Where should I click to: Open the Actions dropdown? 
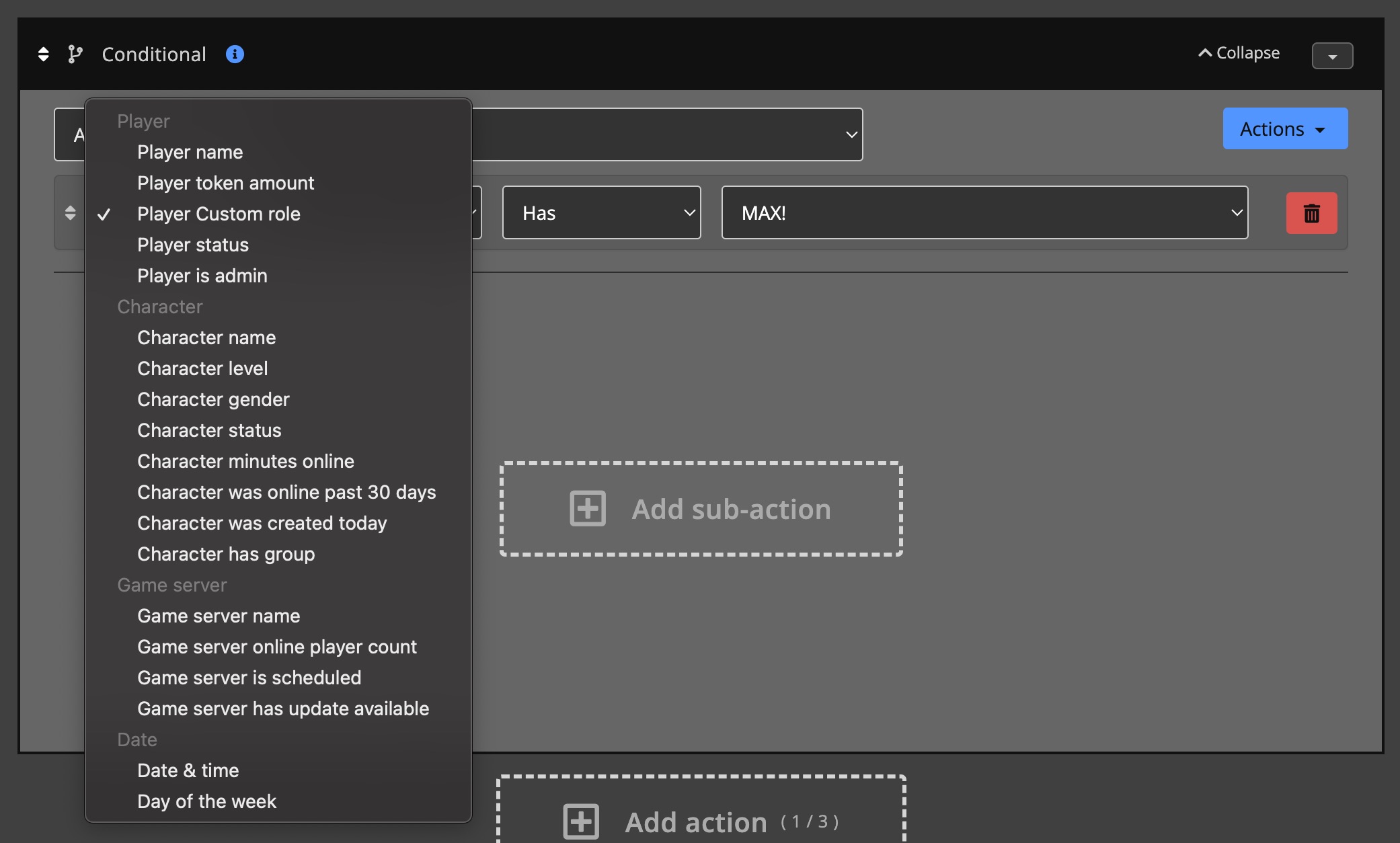[1284, 128]
